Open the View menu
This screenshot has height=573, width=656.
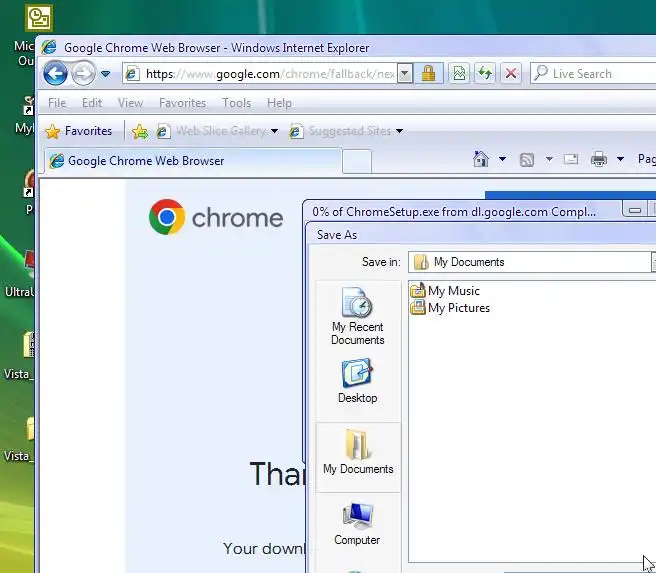(130, 103)
